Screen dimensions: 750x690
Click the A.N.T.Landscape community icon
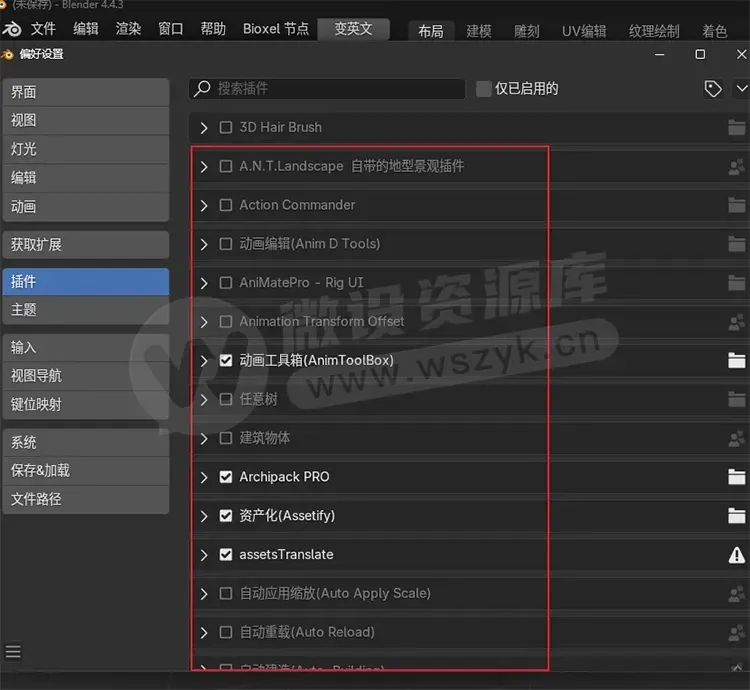coord(736,166)
